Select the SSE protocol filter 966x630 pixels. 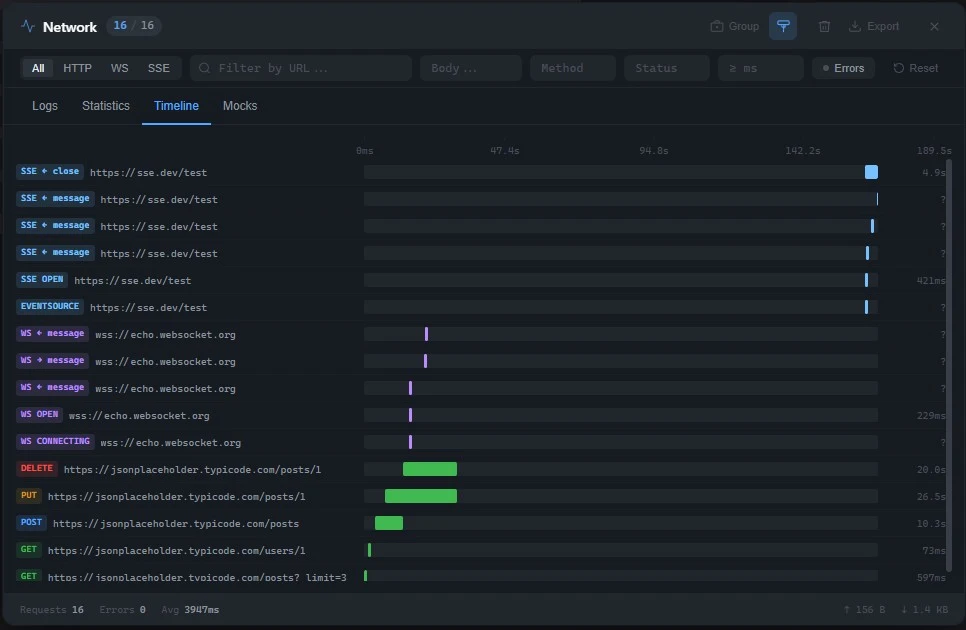[158, 68]
